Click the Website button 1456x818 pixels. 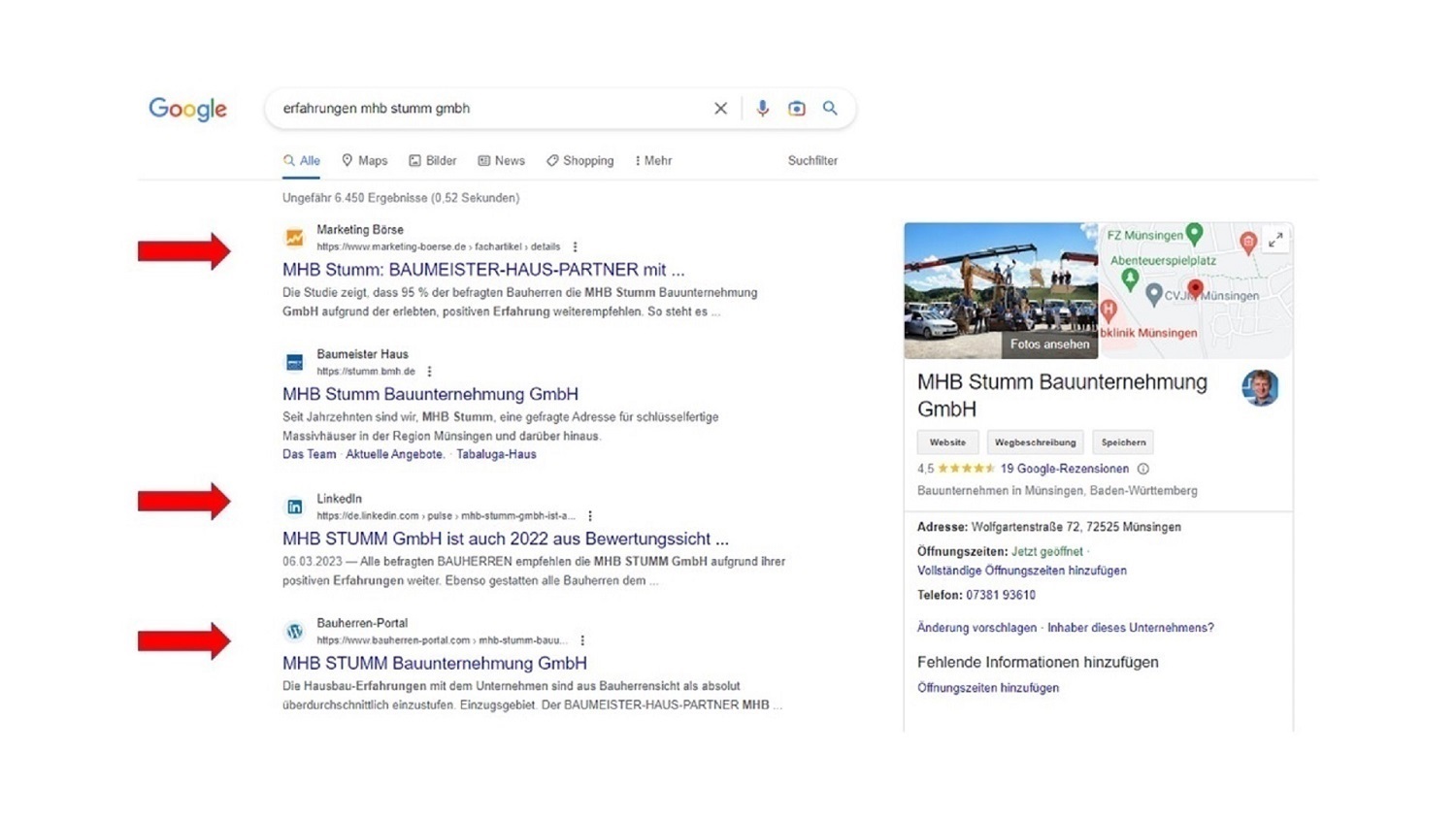click(x=947, y=442)
